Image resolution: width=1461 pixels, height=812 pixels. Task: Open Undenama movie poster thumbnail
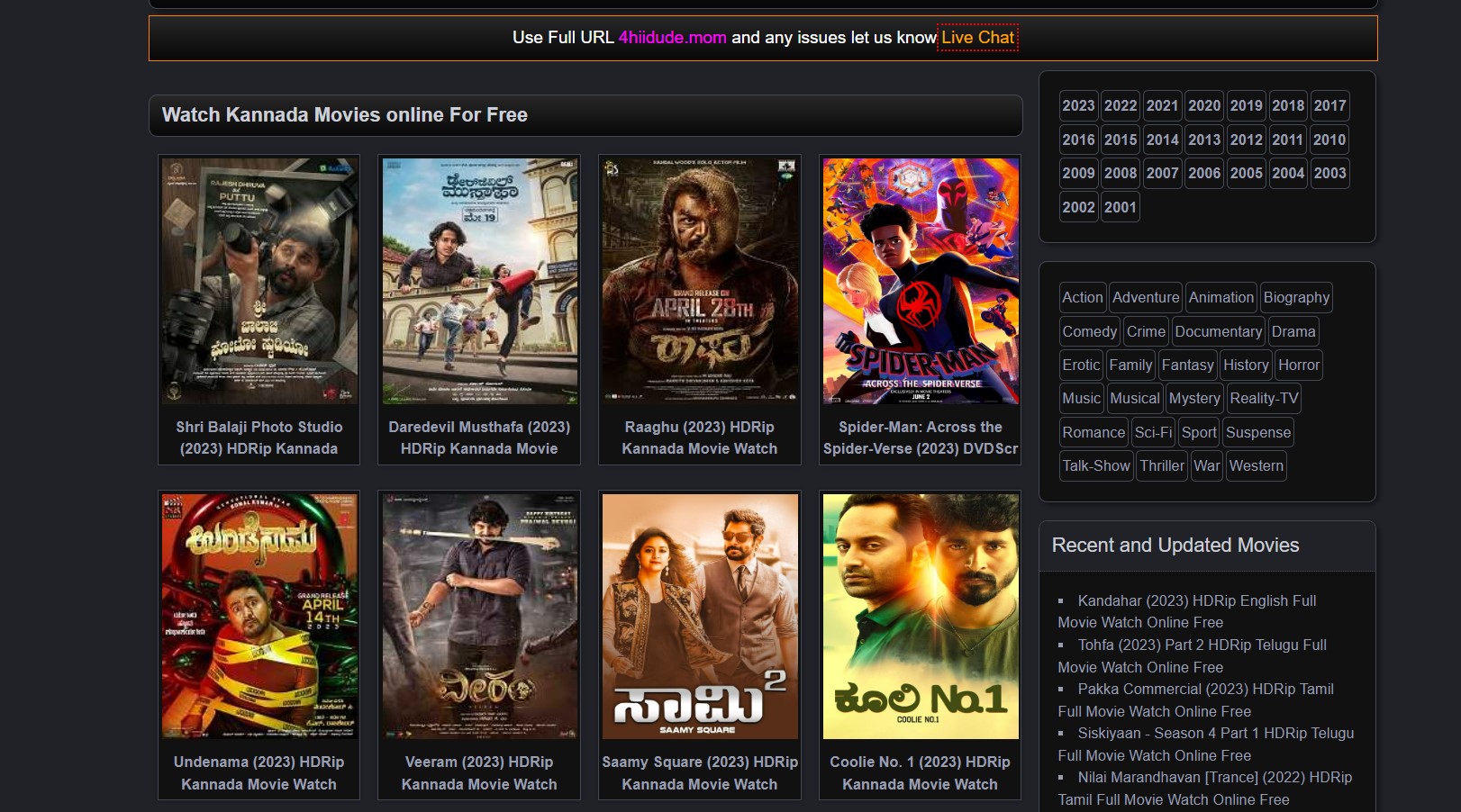click(259, 616)
